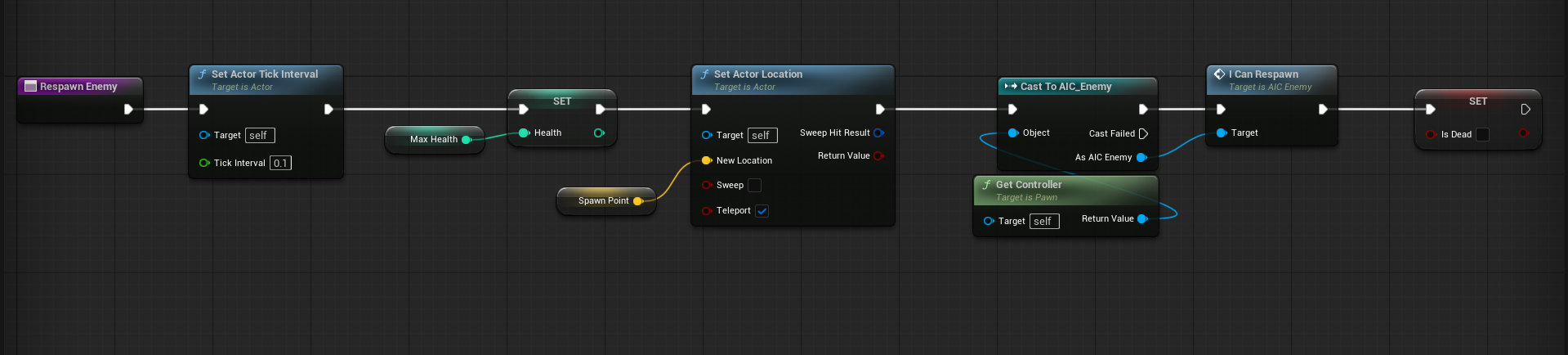Click the Get Controller Return Value pin

point(1142,218)
